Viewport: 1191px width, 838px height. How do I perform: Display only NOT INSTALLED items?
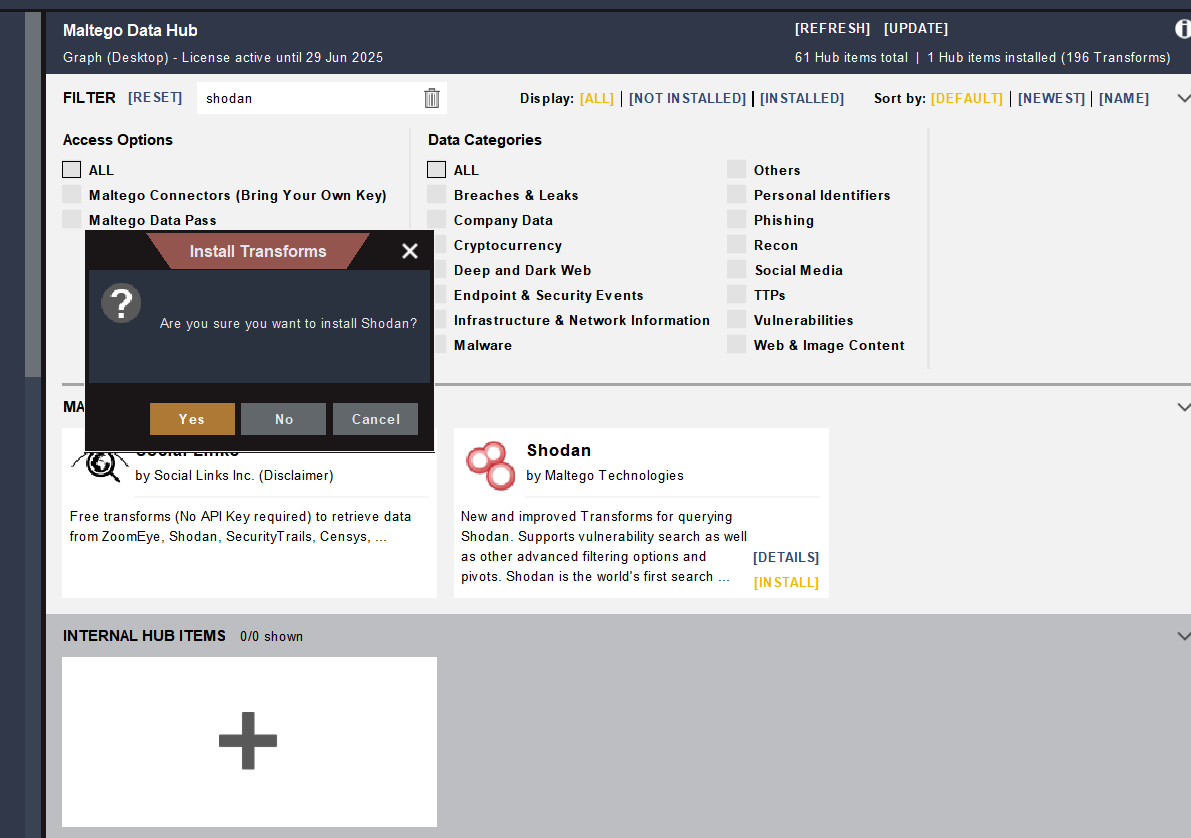[687, 98]
